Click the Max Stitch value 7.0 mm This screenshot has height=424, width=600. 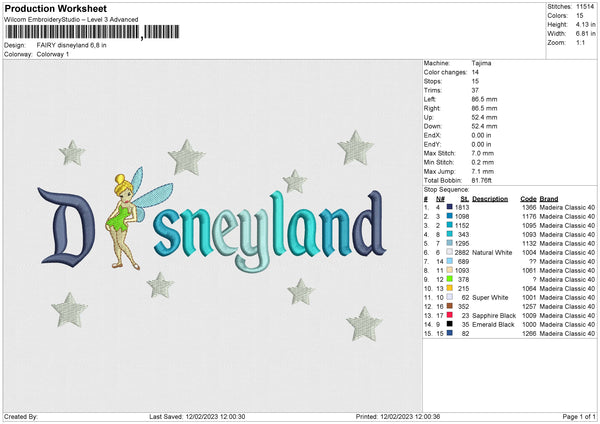[483, 153]
